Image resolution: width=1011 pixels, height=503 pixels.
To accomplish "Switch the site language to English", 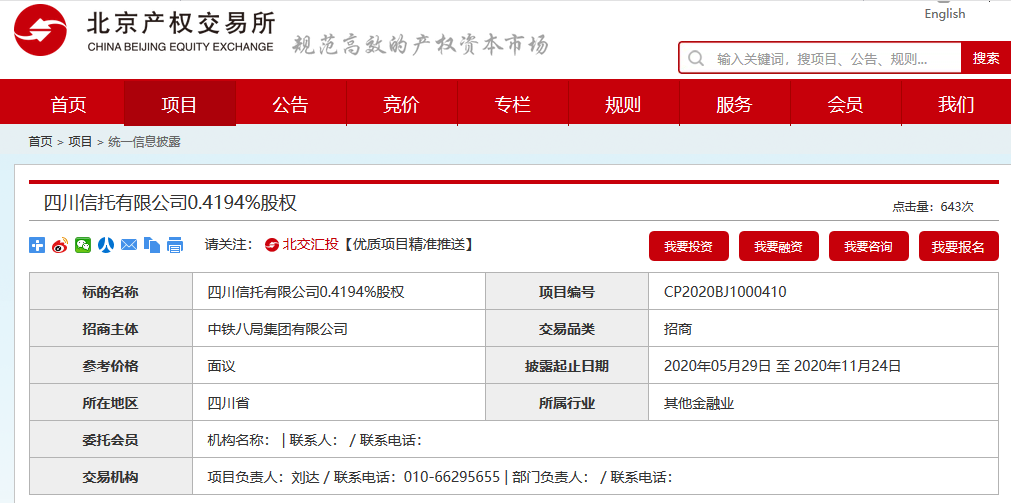I will coord(945,14).
